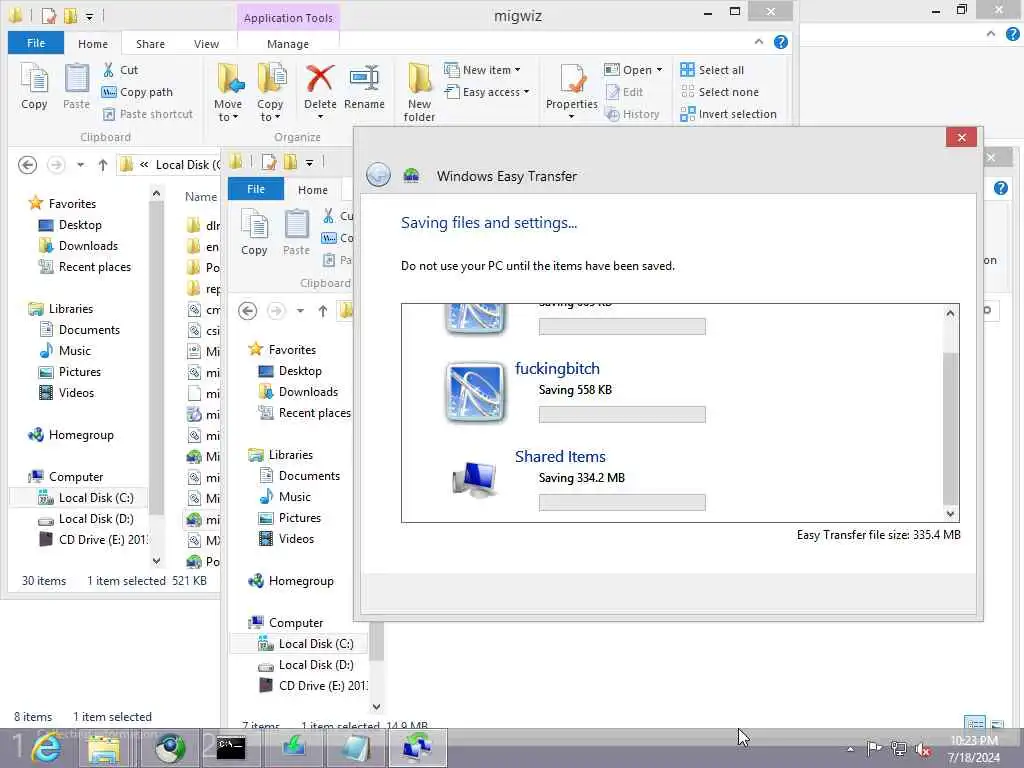This screenshot has width=1024, height=768.
Task: Click Copy icon in second Explorer window
Action: click(254, 232)
